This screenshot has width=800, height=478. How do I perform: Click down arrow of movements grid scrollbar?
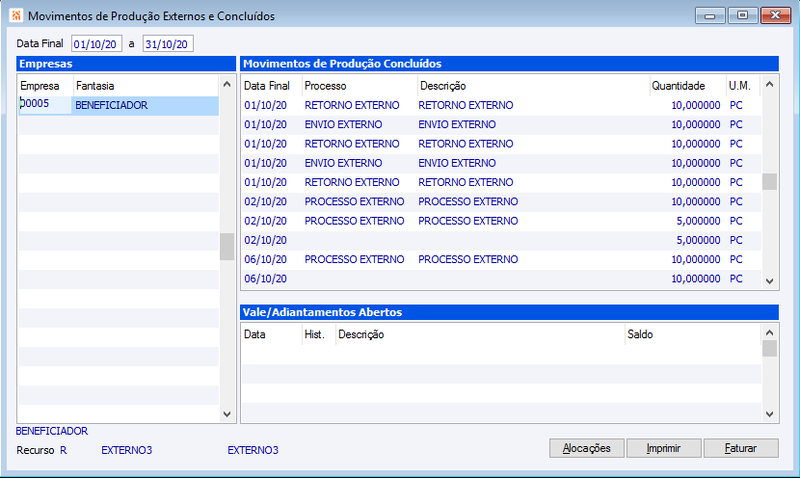pyautogui.click(x=770, y=281)
